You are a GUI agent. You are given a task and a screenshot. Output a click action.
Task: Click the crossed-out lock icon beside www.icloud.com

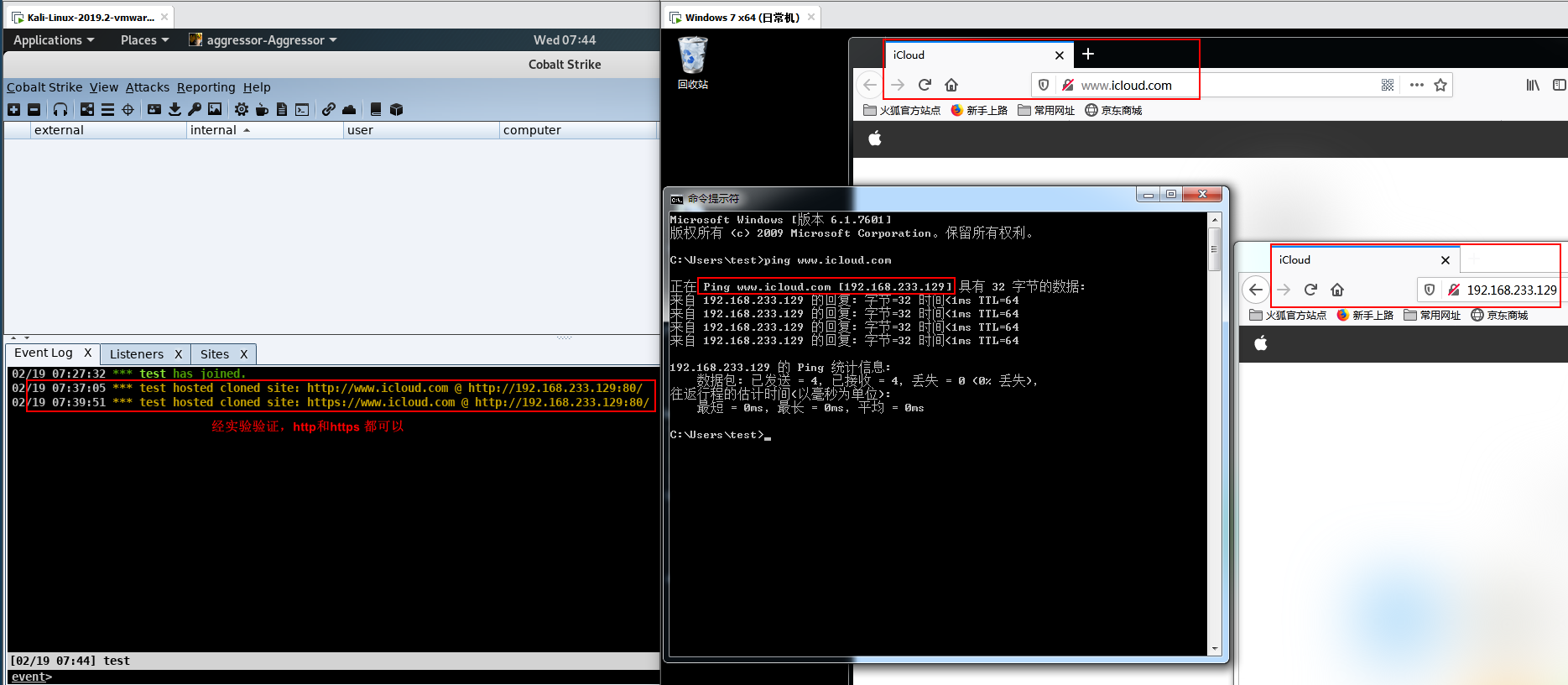click(1068, 85)
